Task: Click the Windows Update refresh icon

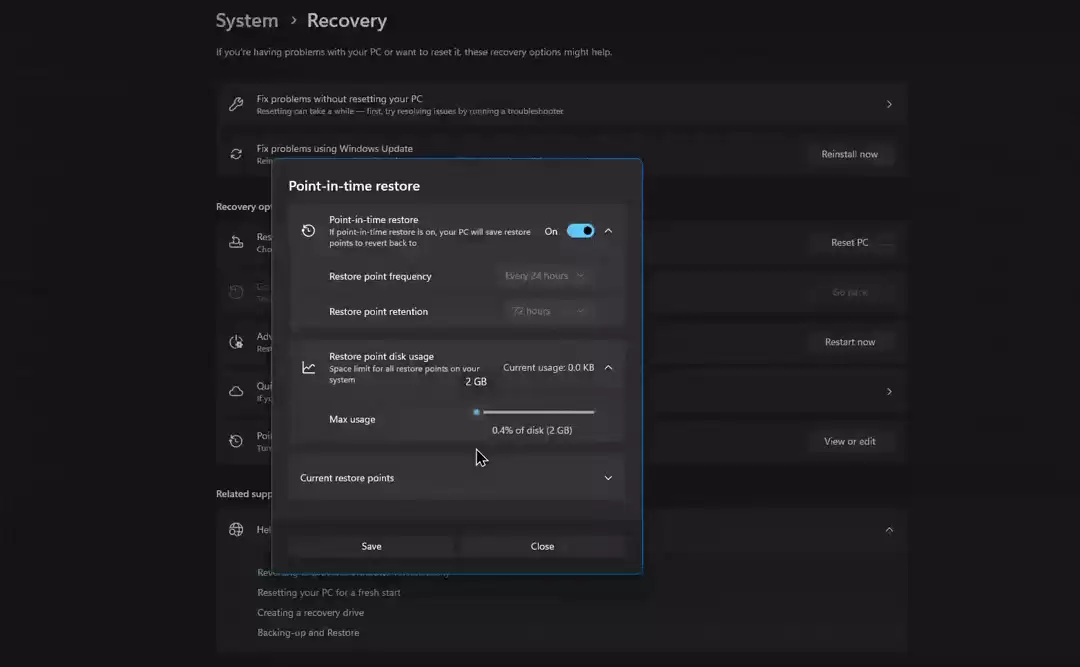Action: pyautogui.click(x=236, y=154)
